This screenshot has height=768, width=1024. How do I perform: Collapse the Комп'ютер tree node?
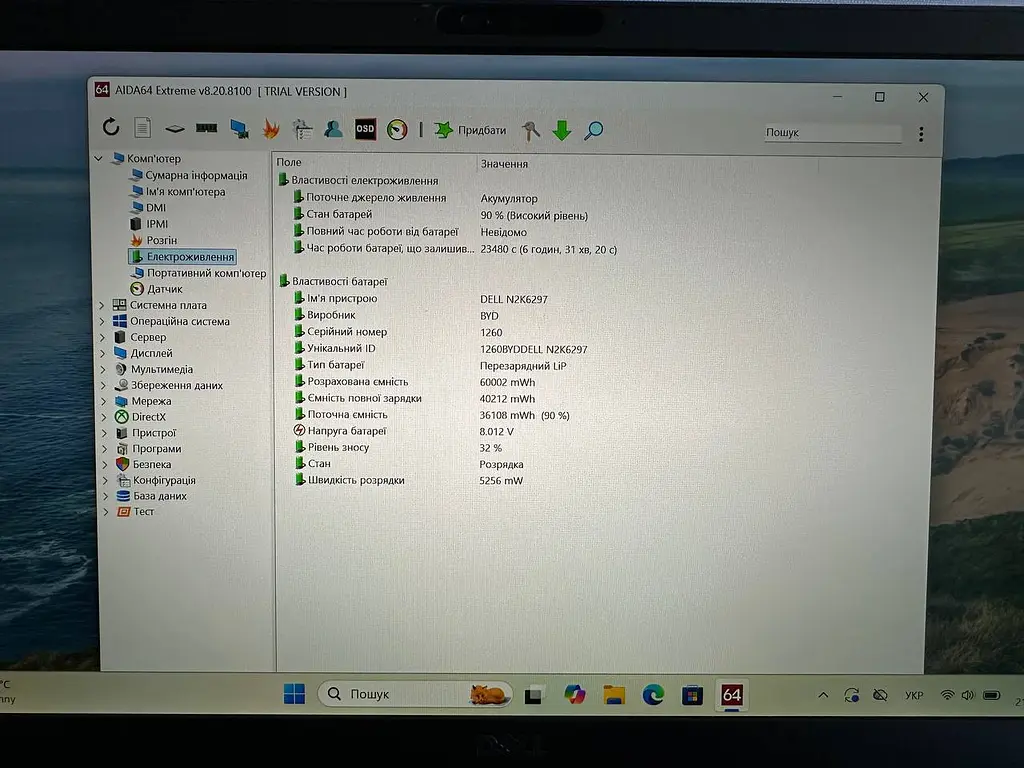[99, 158]
